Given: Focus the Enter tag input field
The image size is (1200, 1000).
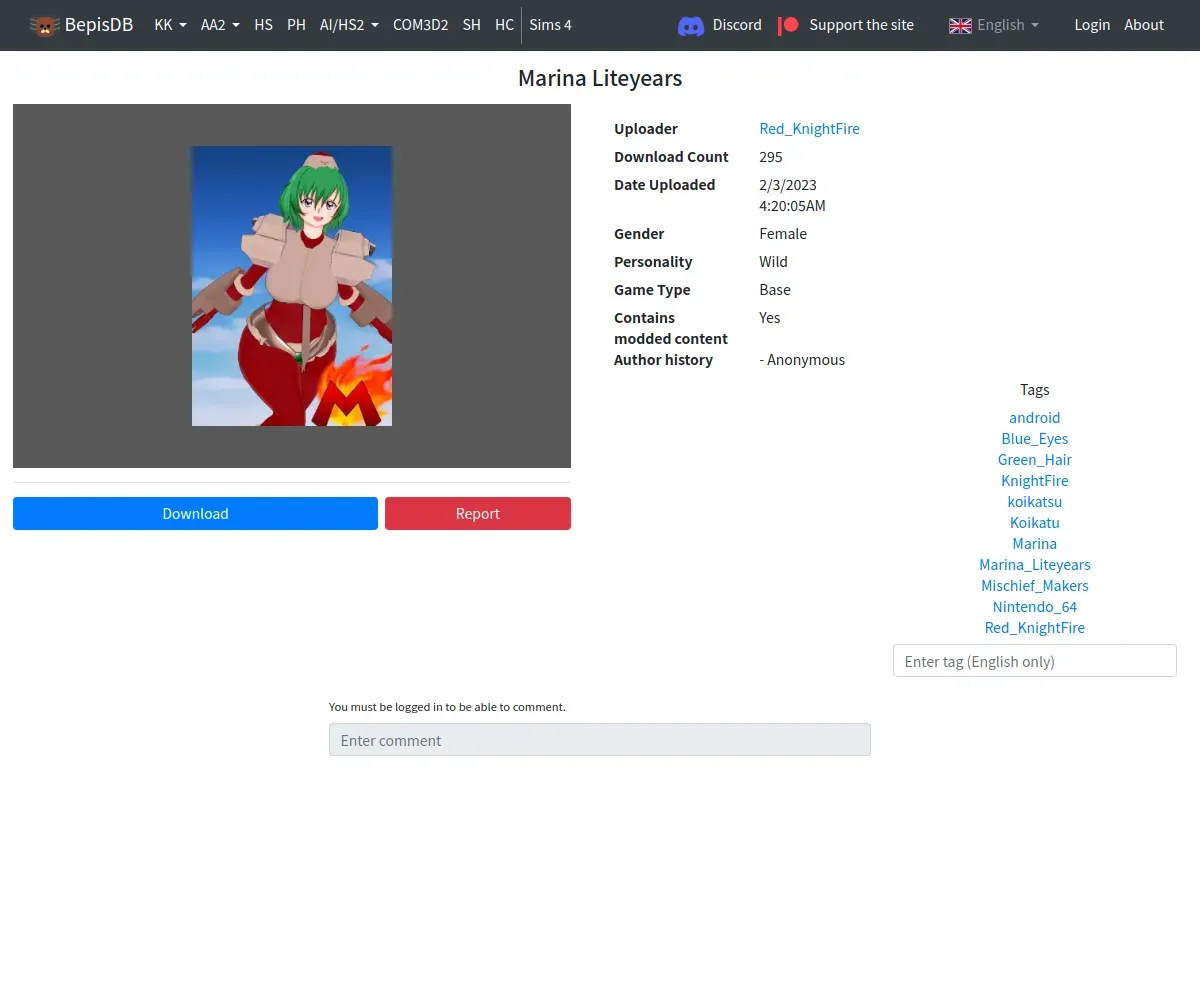Looking at the screenshot, I should pyautogui.click(x=1035, y=661).
